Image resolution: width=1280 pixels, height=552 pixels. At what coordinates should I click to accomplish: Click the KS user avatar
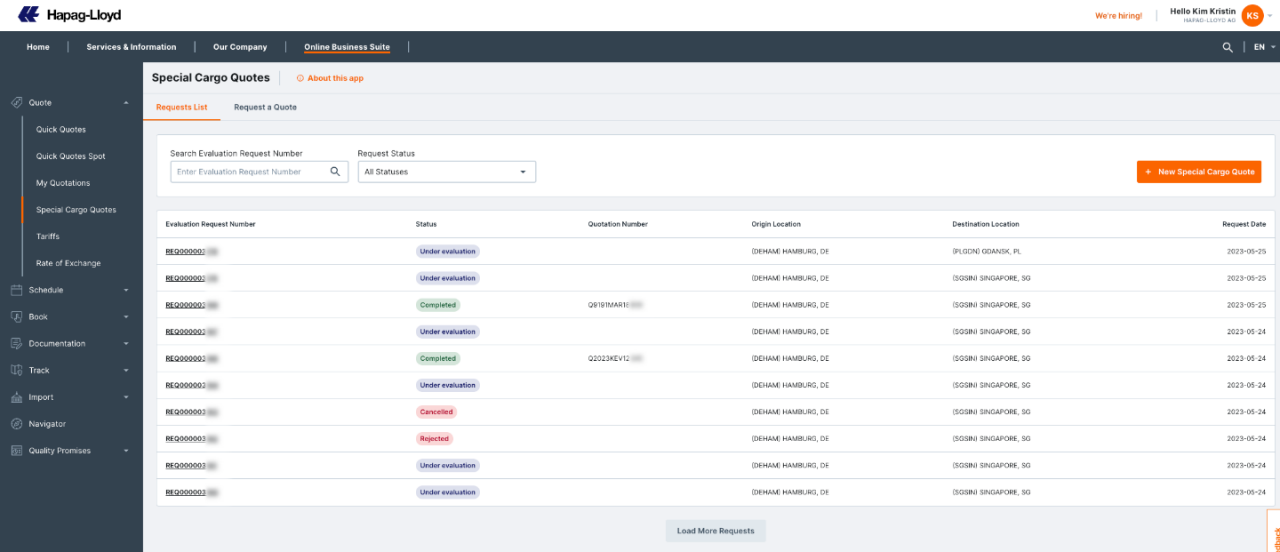[x=1252, y=15]
